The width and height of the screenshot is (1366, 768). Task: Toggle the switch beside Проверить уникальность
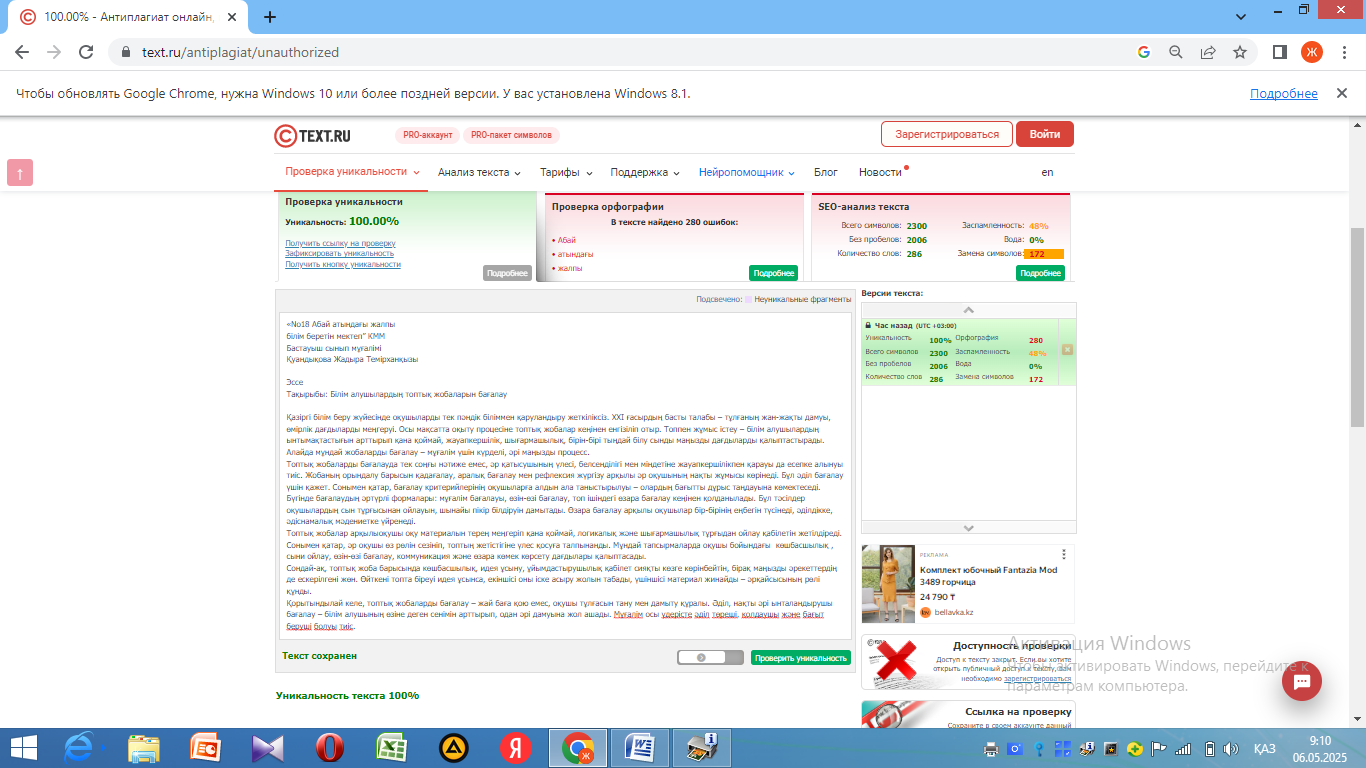(x=710, y=657)
